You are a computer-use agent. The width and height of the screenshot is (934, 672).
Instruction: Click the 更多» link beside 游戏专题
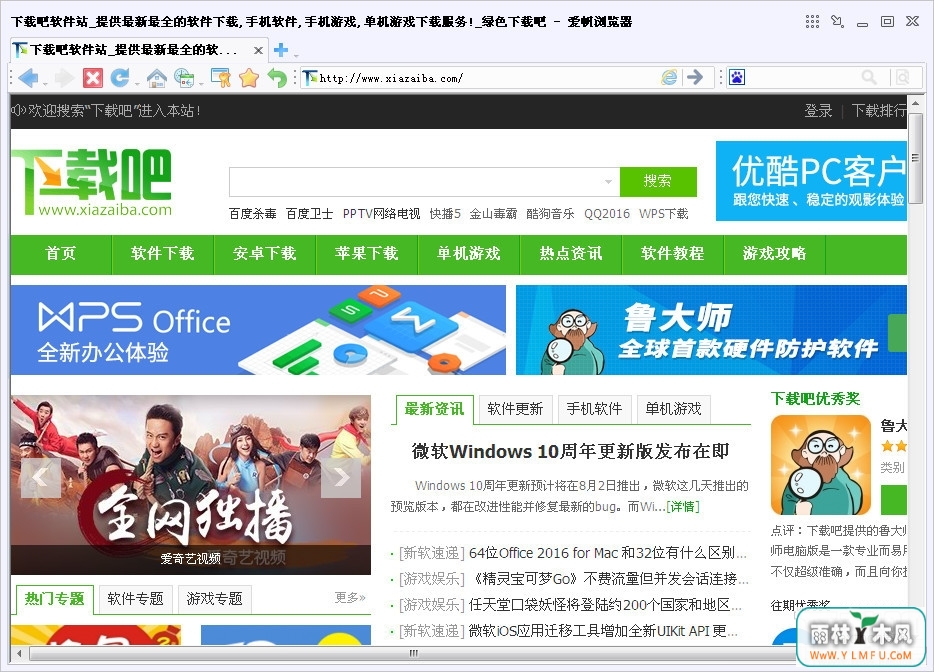pos(350,598)
